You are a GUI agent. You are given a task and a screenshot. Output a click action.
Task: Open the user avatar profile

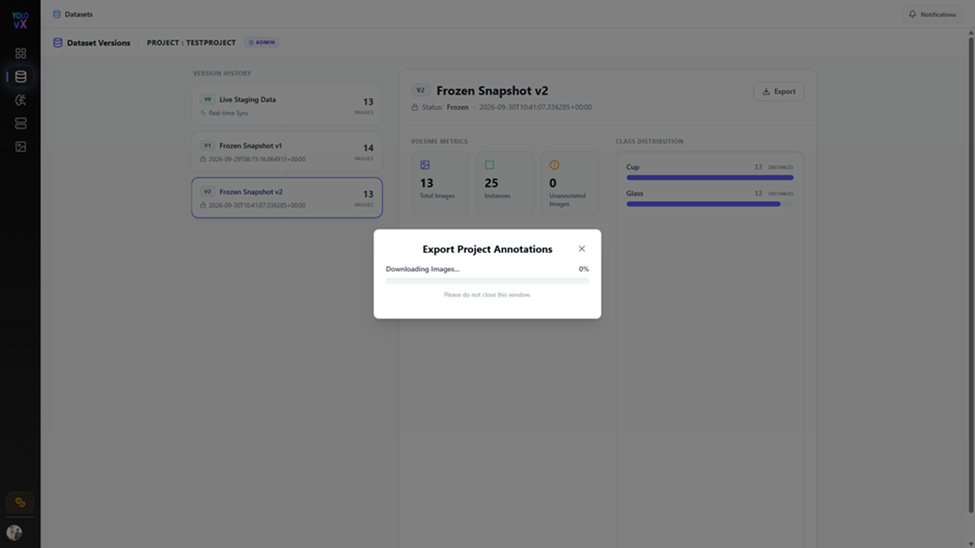(14, 532)
